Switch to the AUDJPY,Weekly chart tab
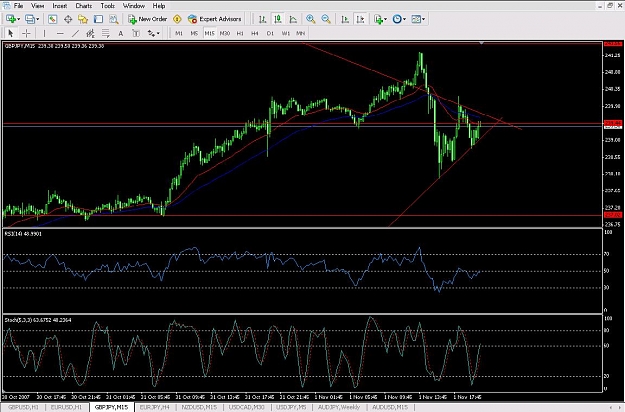This screenshot has width=625, height=412. [339, 407]
